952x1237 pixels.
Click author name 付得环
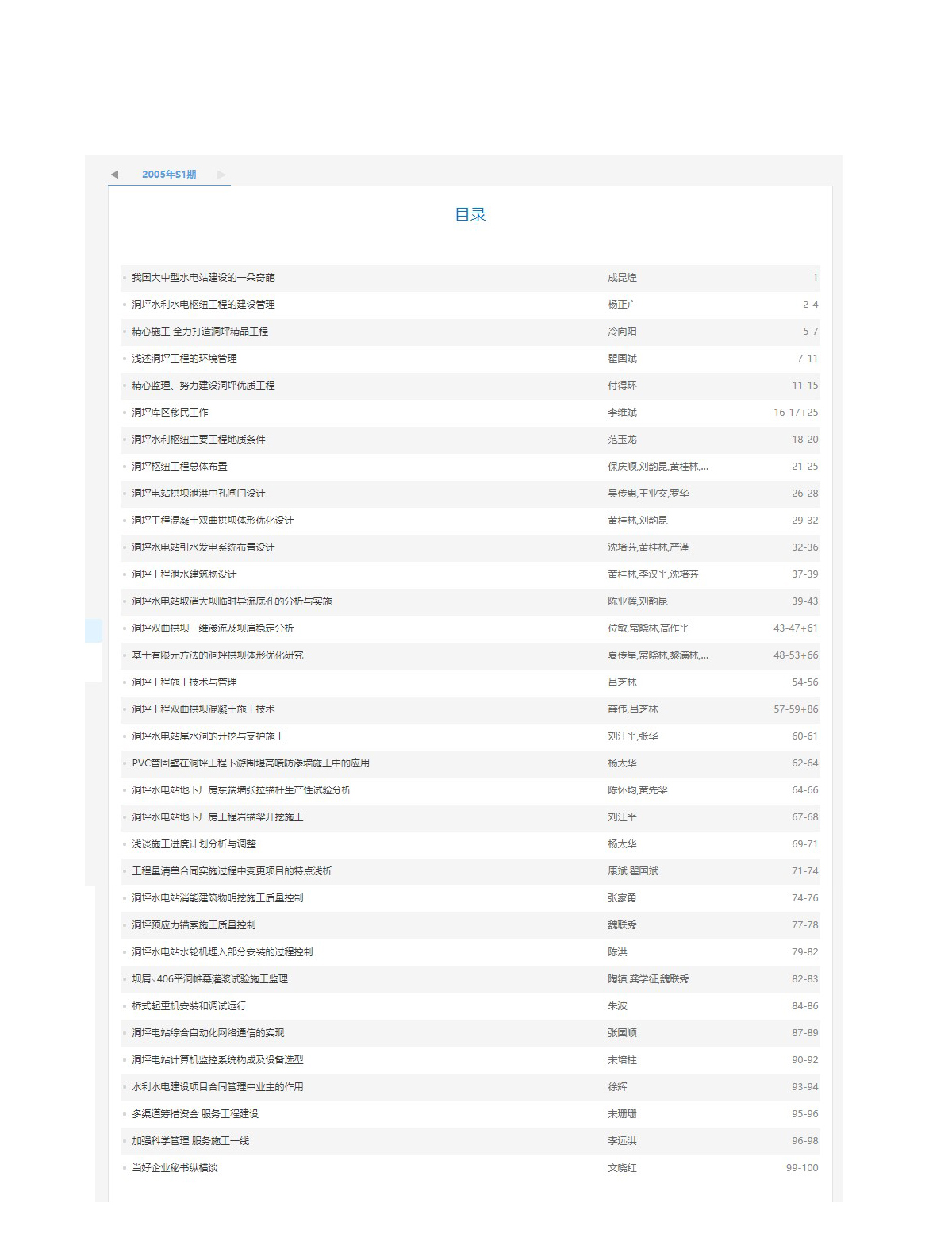[x=622, y=386]
